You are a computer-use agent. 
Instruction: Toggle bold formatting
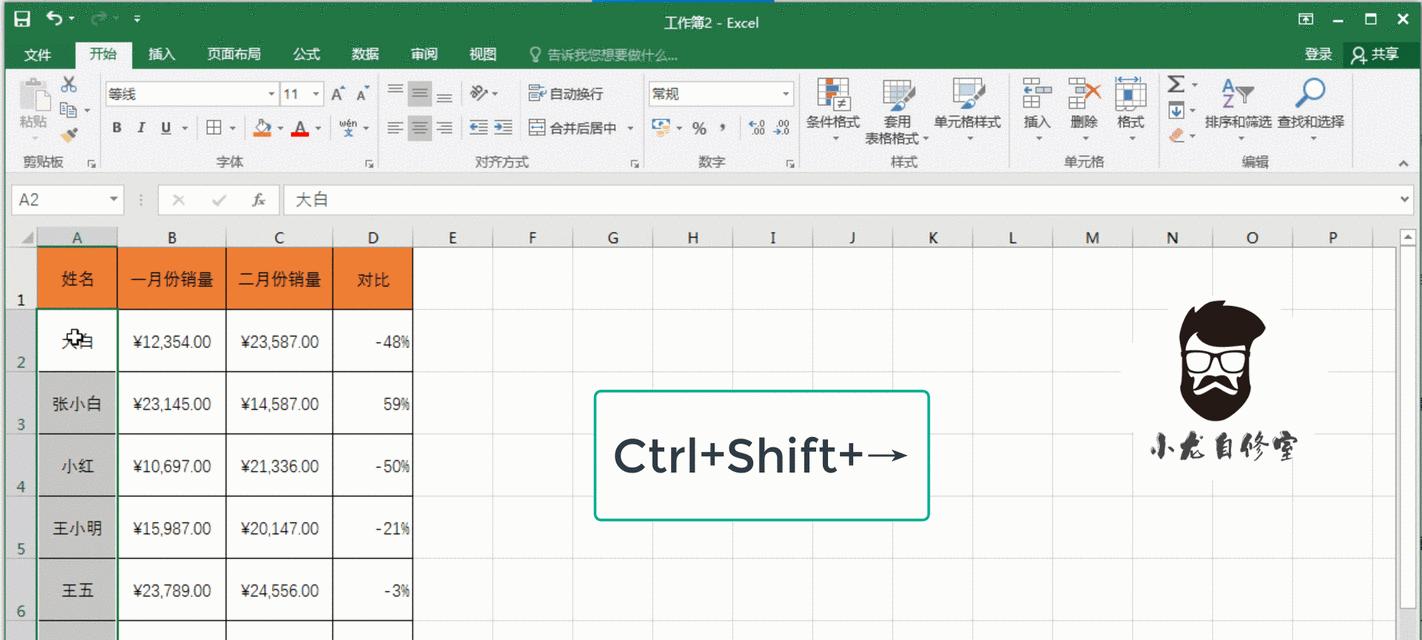pyautogui.click(x=117, y=128)
